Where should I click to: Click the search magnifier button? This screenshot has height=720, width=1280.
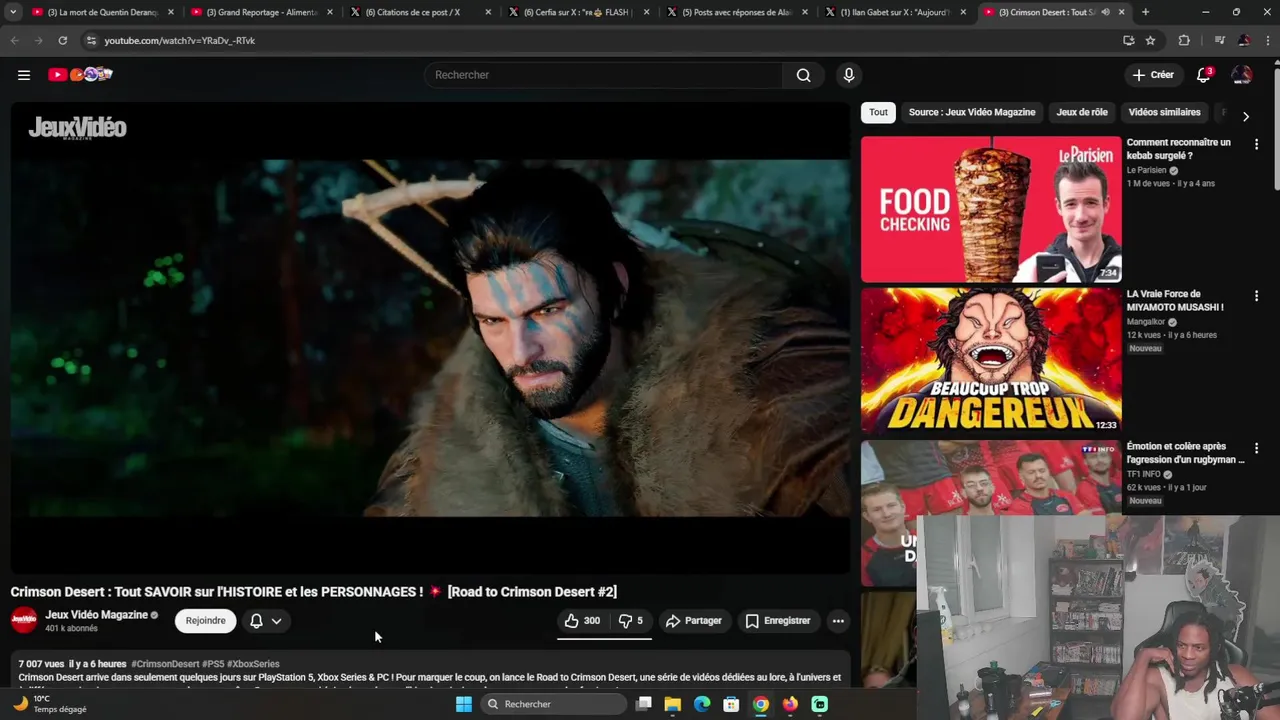(803, 75)
